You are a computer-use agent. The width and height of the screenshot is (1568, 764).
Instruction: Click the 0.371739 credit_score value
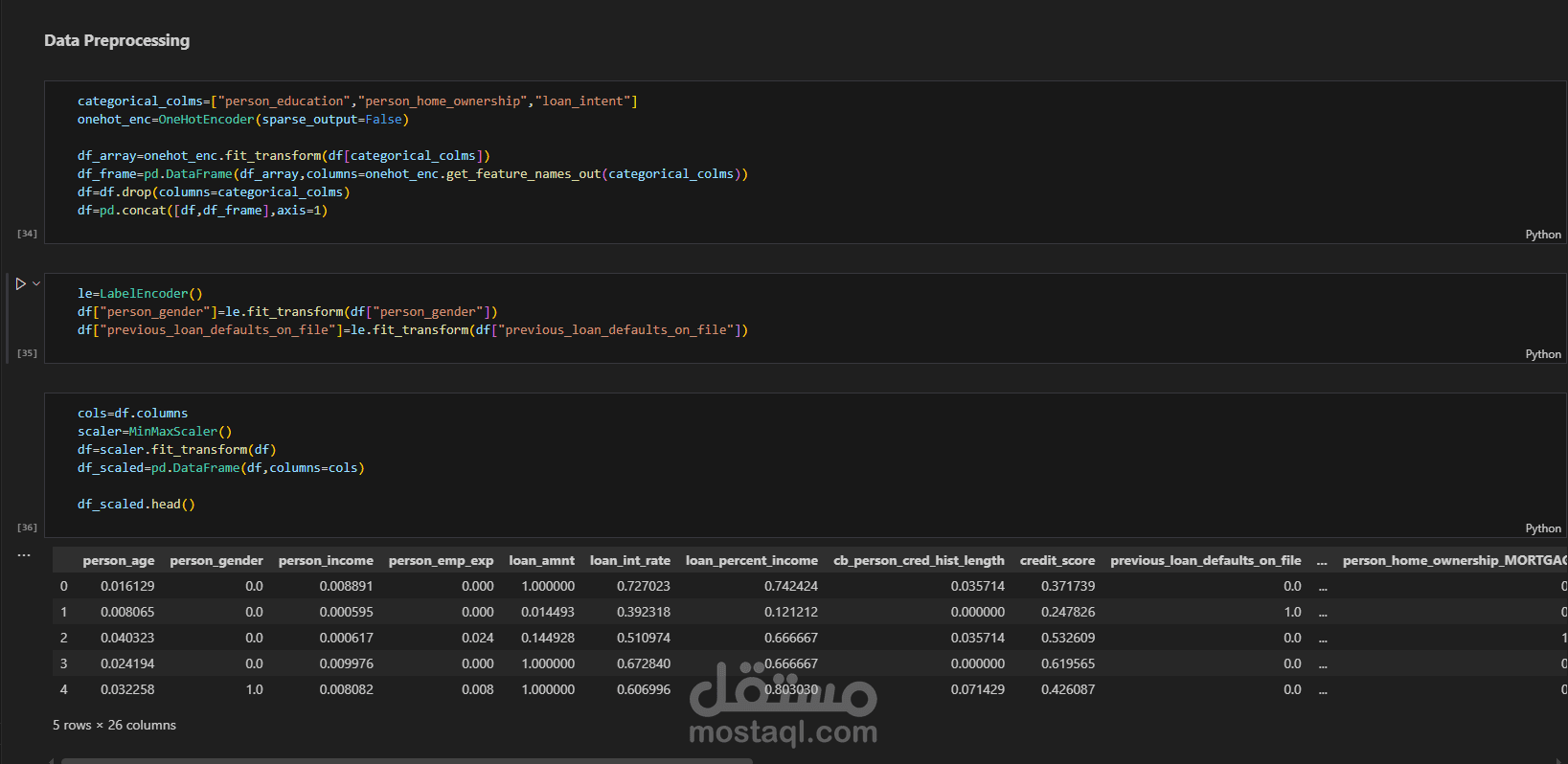(x=1068, y=586)
